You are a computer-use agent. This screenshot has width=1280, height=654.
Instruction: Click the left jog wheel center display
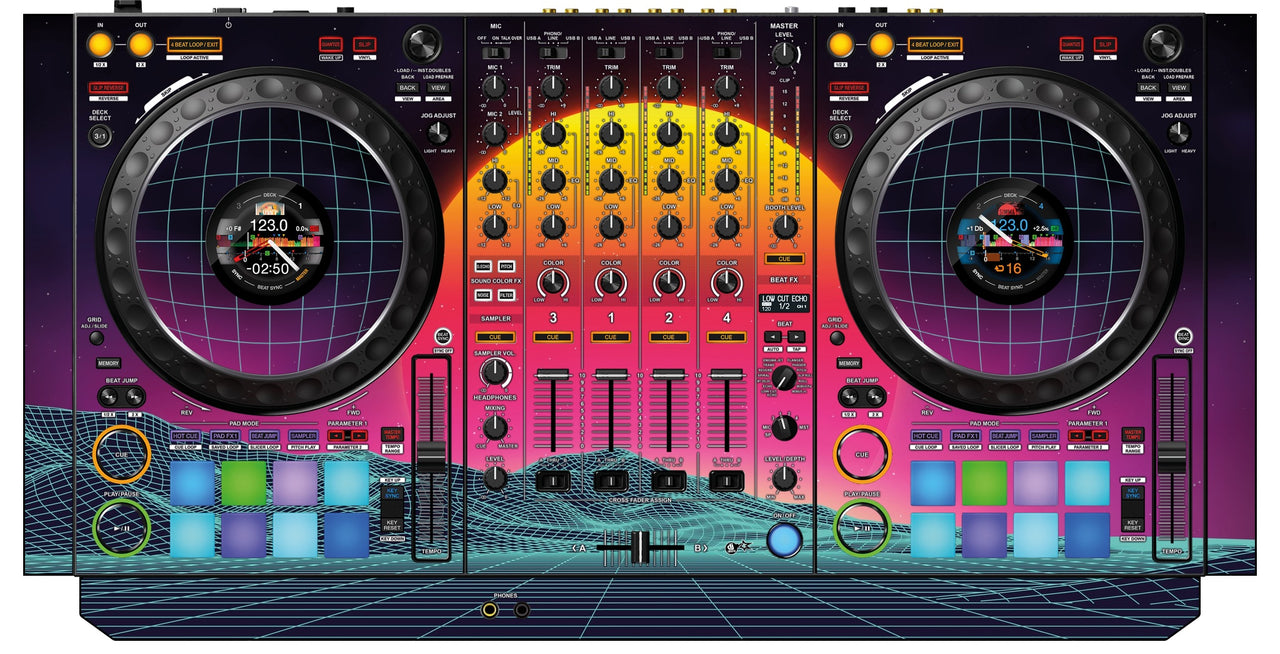tap(269, 240)
